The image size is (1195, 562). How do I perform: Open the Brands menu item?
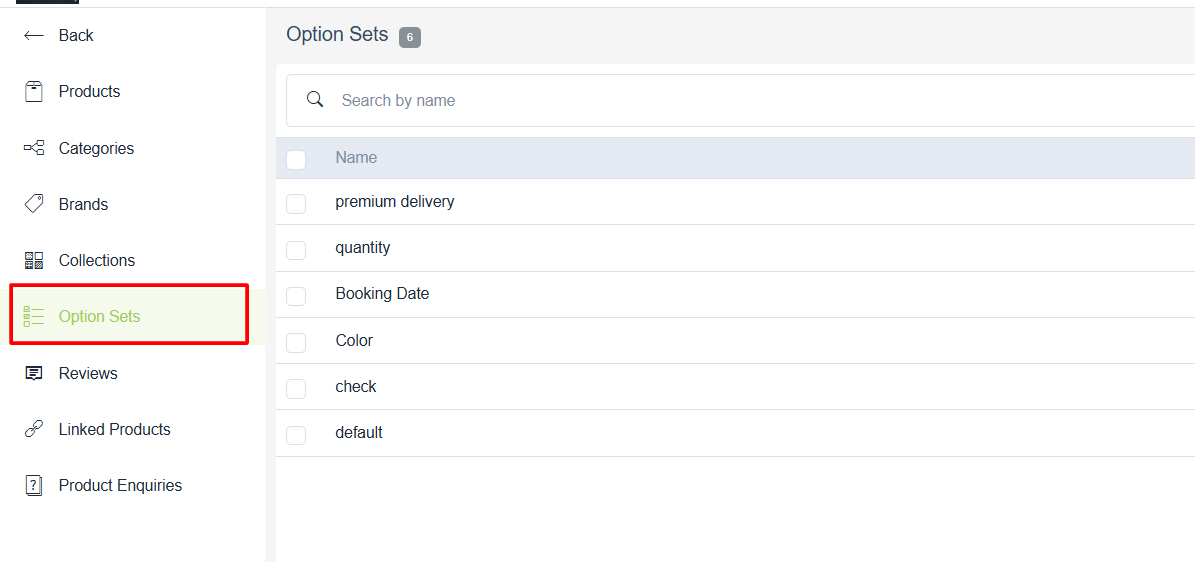(x=83, y=204)
